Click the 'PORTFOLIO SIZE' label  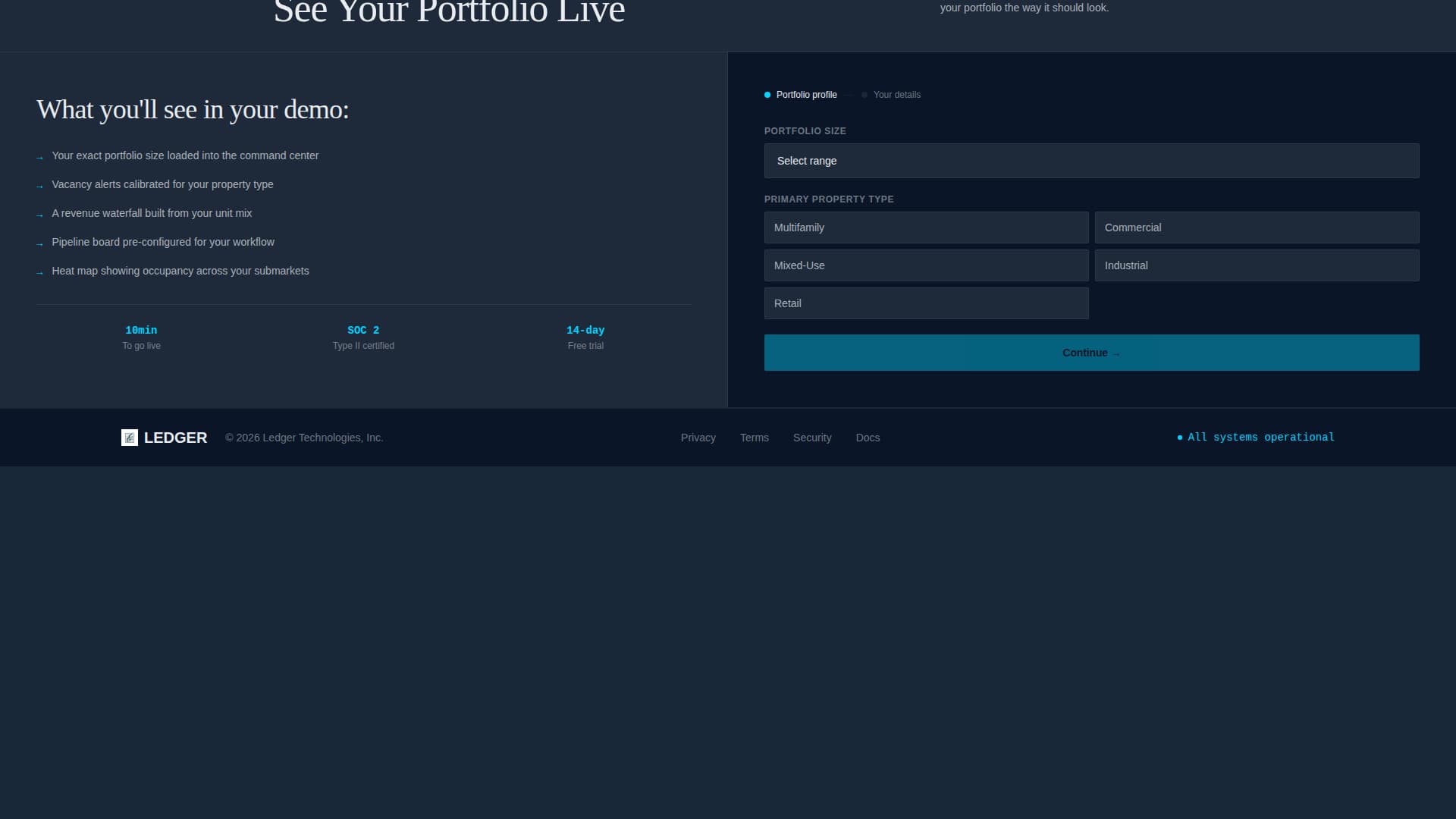[805, 131]
